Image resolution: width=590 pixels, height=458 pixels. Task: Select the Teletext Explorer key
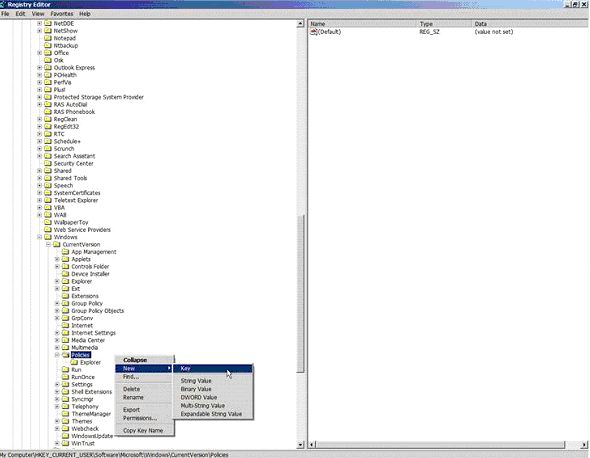76,200
